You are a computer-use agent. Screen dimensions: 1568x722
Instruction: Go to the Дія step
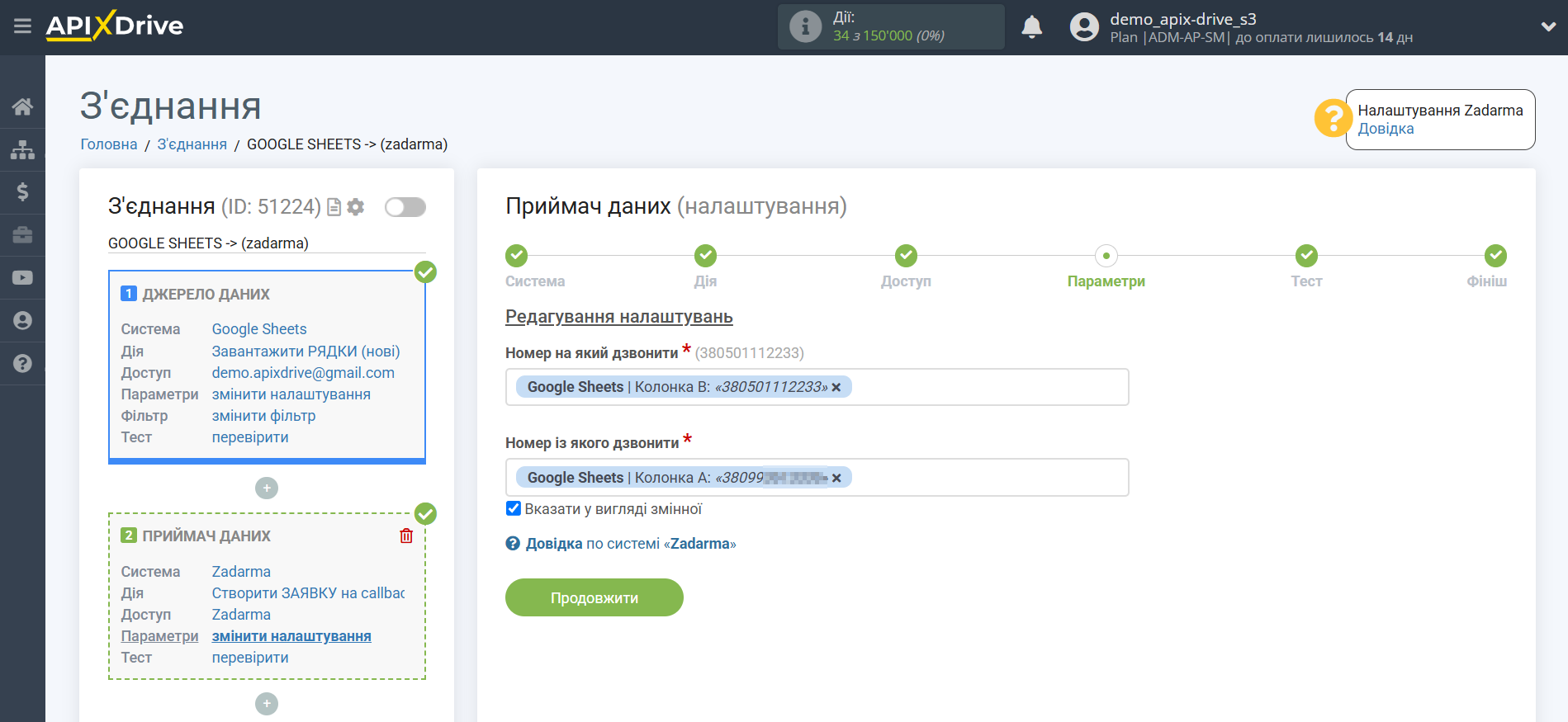[705, 256]
